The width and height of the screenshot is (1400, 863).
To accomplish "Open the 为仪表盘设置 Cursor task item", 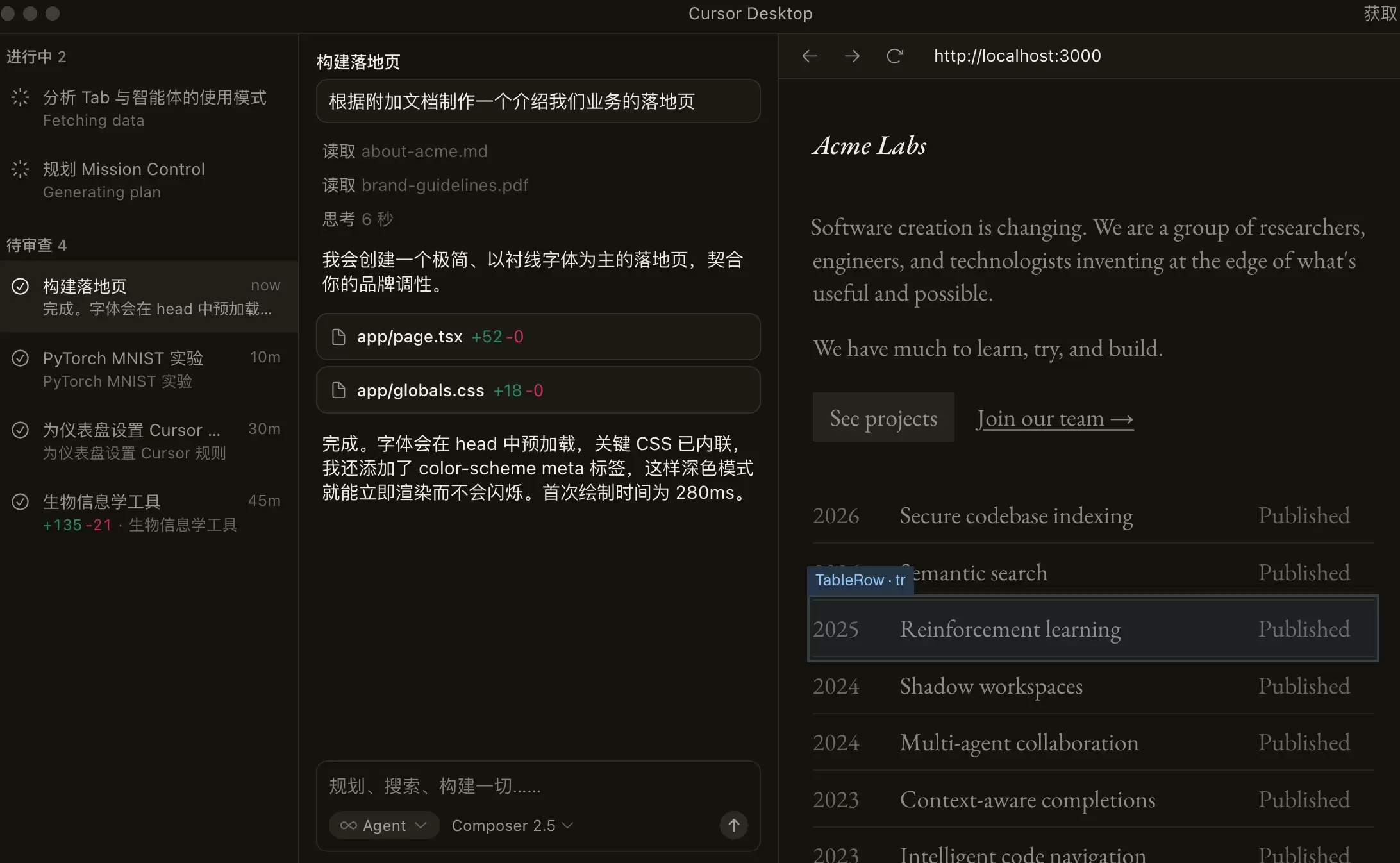I will coord(149,441).
